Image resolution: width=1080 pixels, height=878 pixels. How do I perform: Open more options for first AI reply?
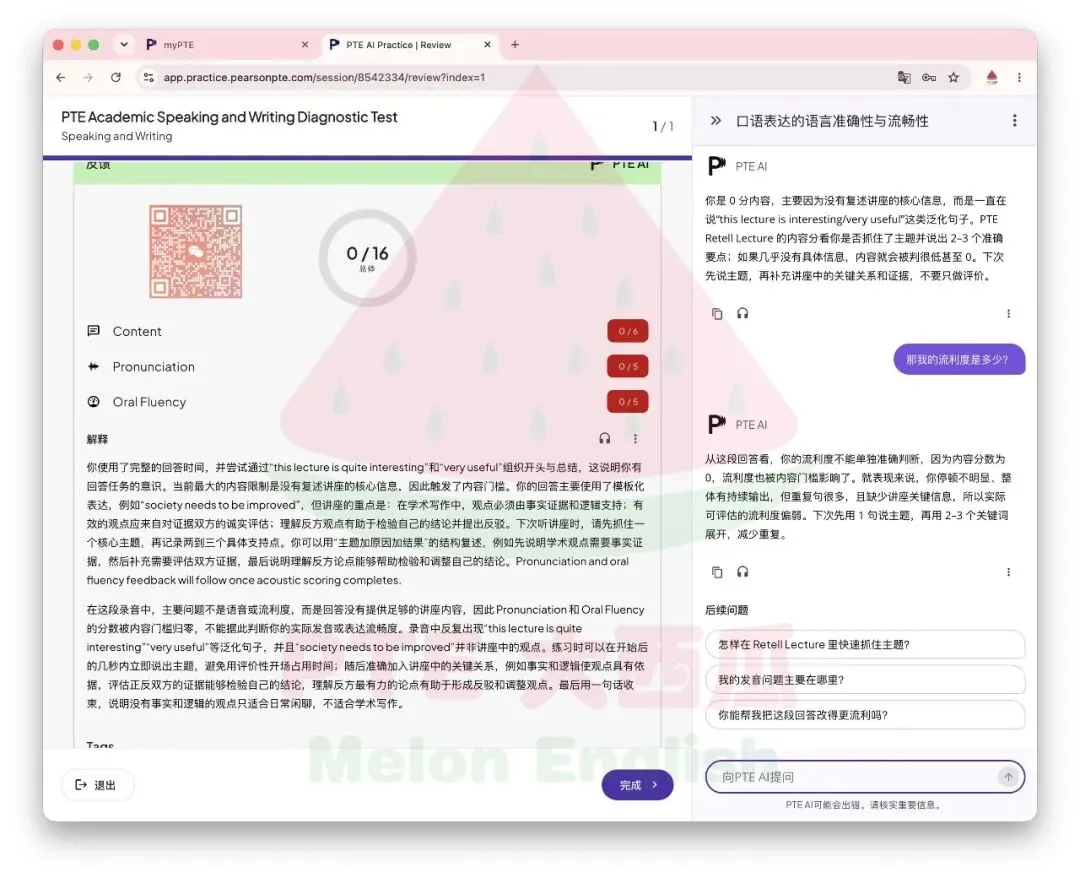1008,313
